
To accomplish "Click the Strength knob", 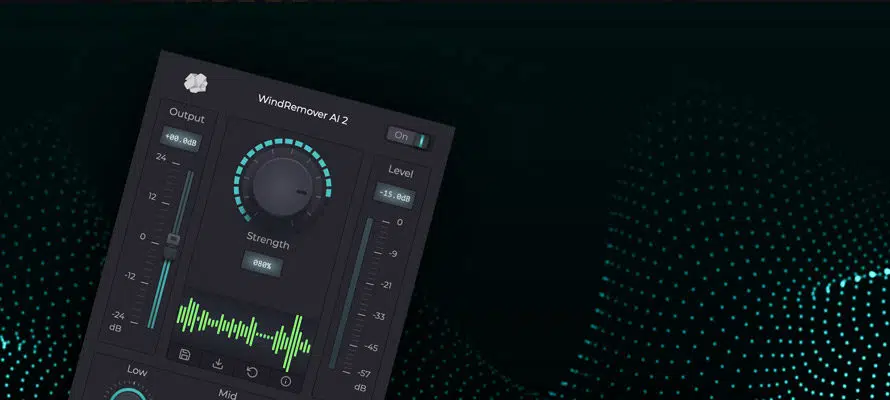I will [282, 186].
